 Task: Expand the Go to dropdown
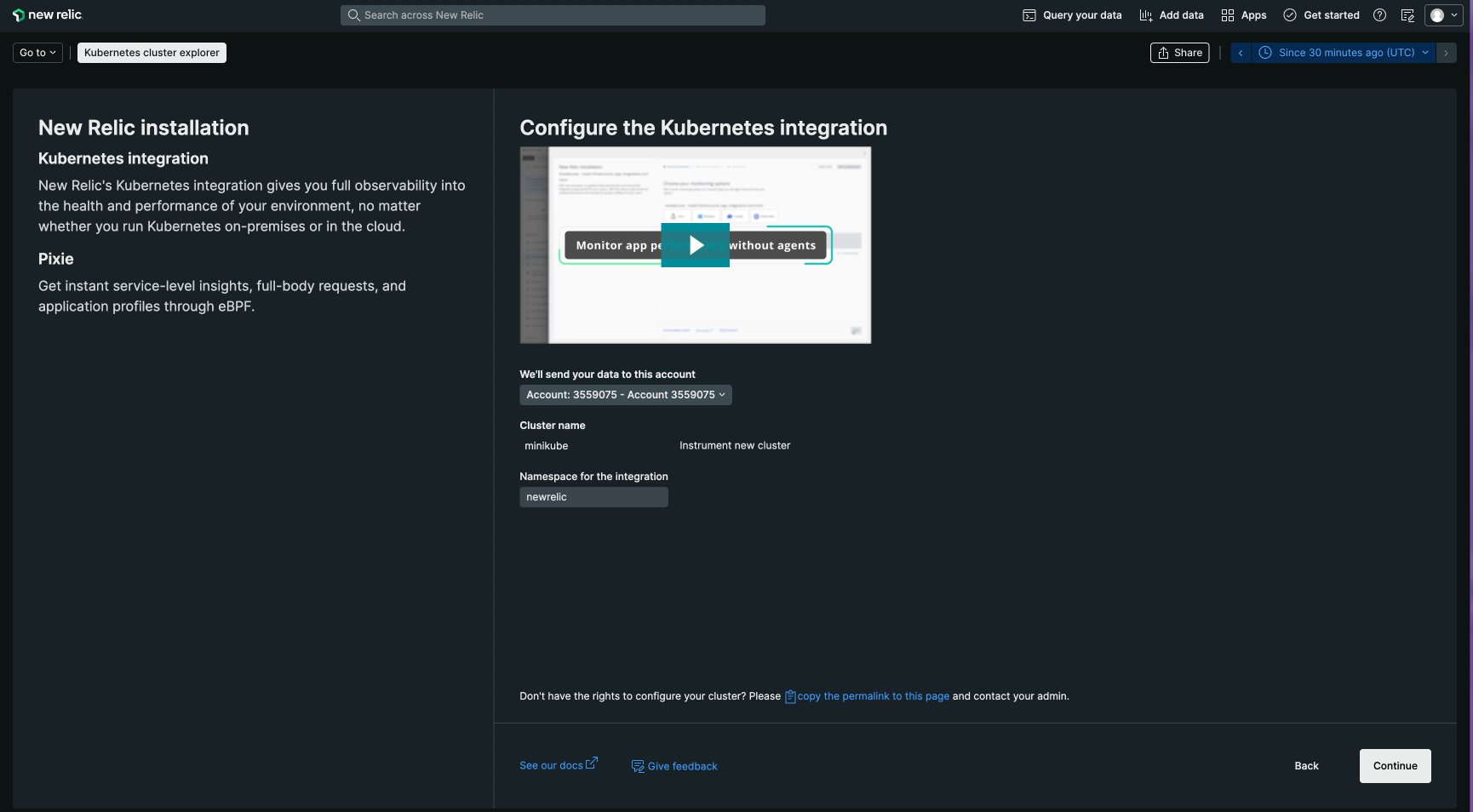(x=37, y=53)
